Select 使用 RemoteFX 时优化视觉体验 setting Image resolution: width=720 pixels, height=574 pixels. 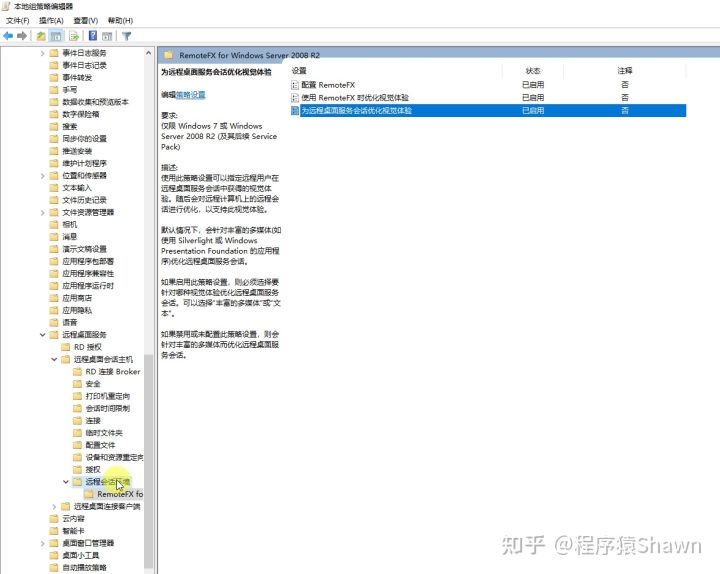354,98
